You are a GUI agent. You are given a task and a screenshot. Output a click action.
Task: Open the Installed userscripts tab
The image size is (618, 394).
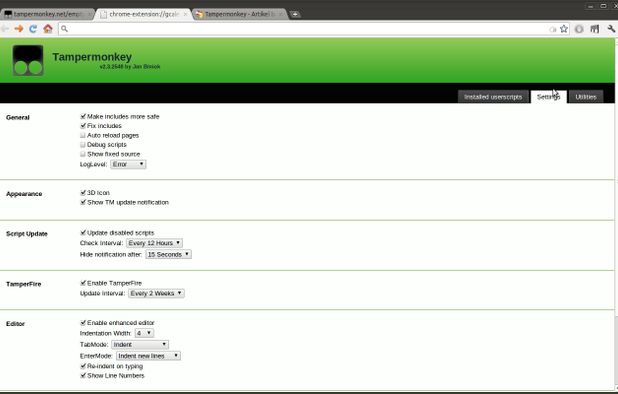tap(493, 97)
